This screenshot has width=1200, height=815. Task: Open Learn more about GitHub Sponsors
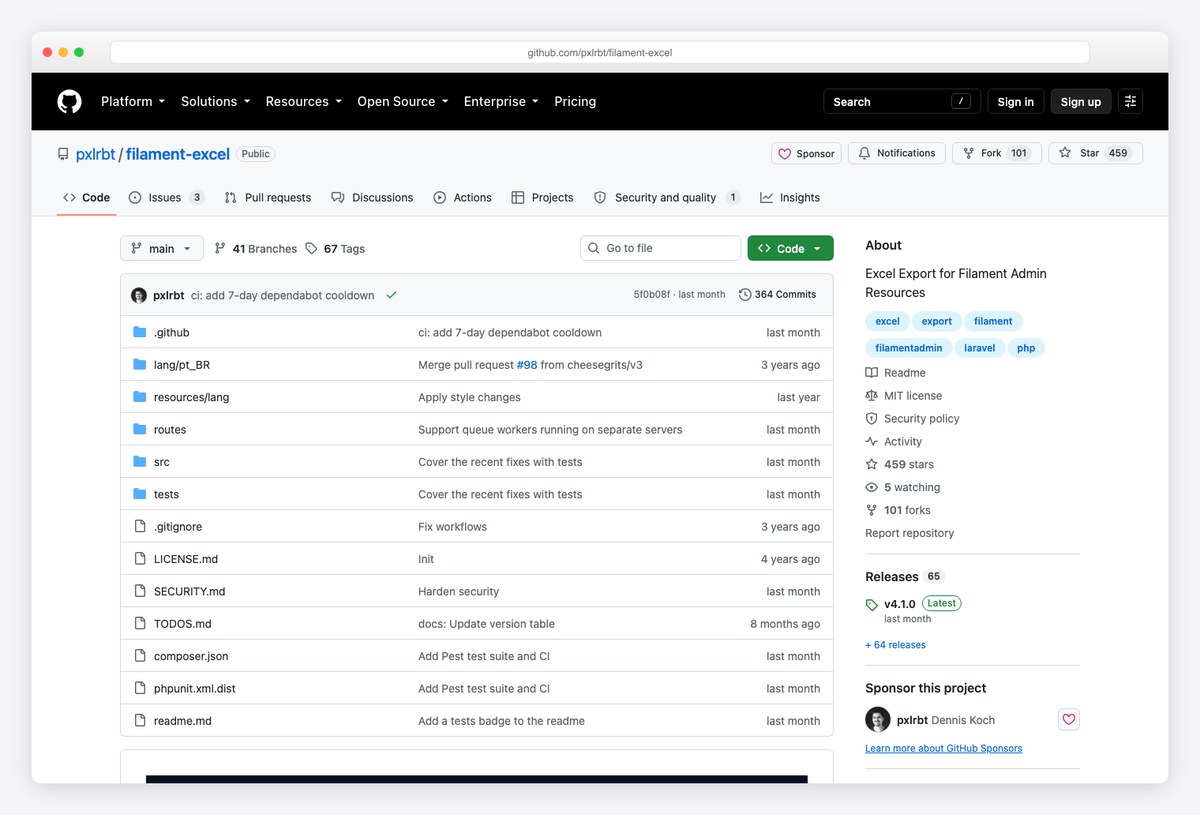[944, 748]
